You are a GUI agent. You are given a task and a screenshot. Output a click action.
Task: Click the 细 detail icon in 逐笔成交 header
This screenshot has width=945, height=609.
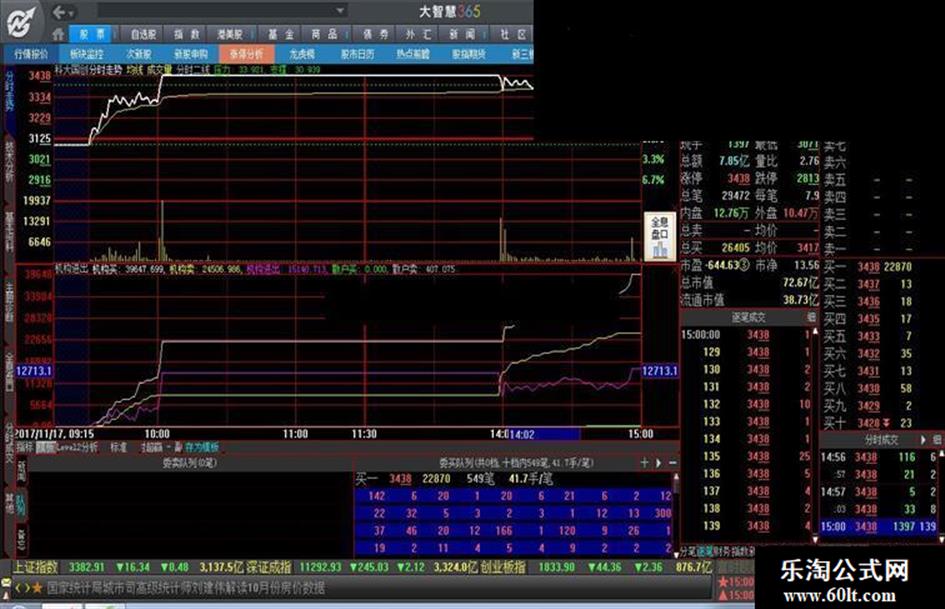point(811,317)
